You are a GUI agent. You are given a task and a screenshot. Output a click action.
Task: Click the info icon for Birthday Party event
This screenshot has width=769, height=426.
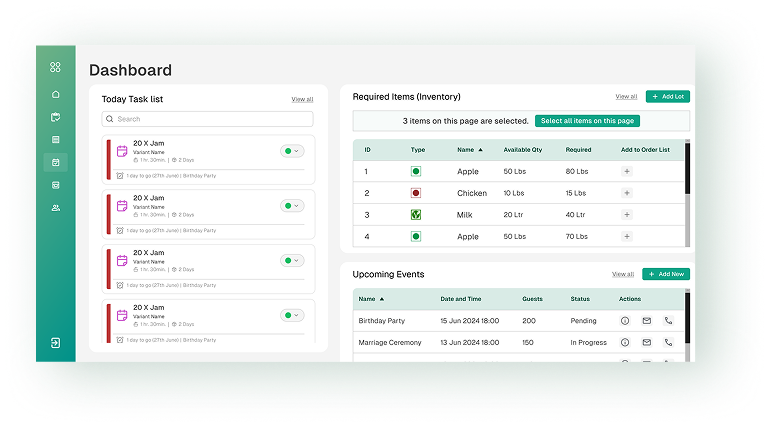(x=625, y=320)
